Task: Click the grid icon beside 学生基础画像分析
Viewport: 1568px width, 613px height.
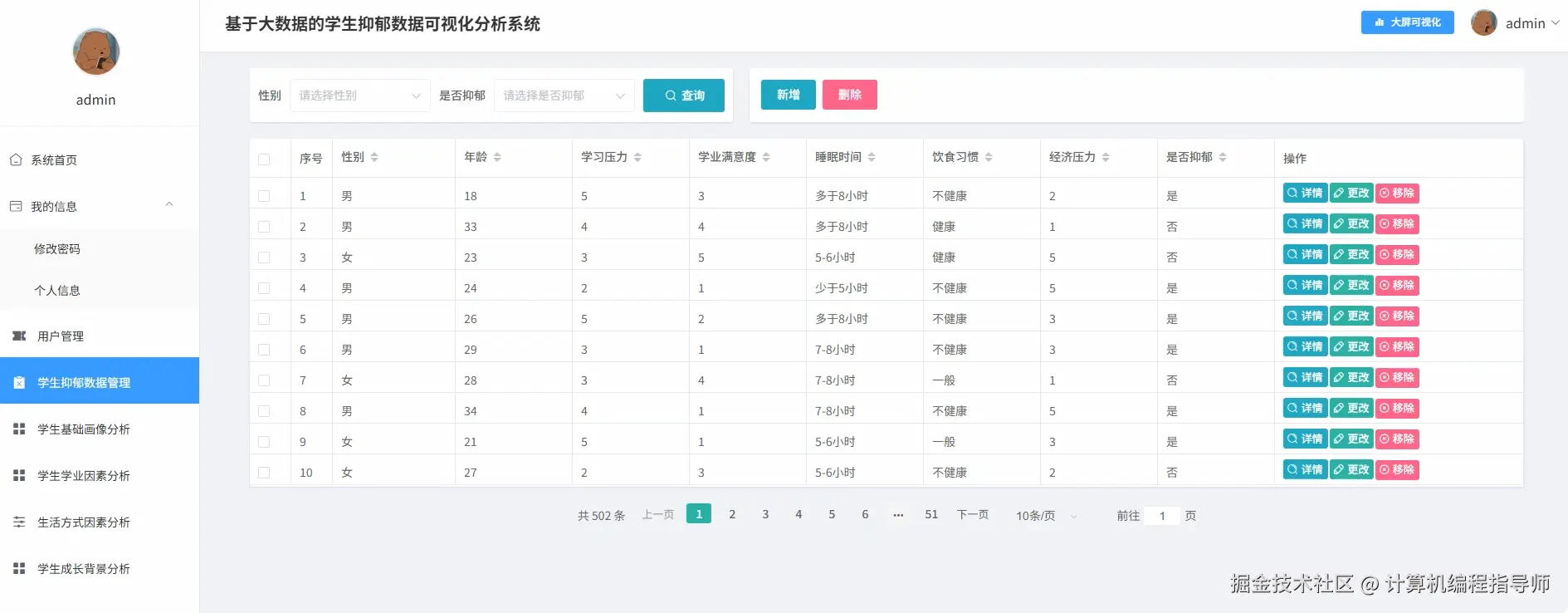Action: (x=19, y=429)
